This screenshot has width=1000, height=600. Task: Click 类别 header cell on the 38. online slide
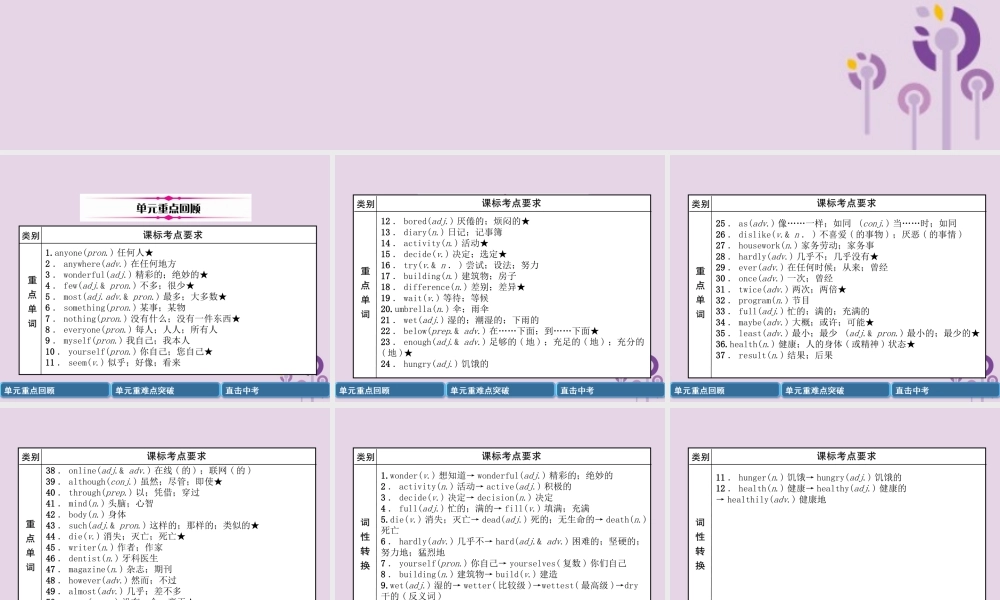click(x=30, y=456)
